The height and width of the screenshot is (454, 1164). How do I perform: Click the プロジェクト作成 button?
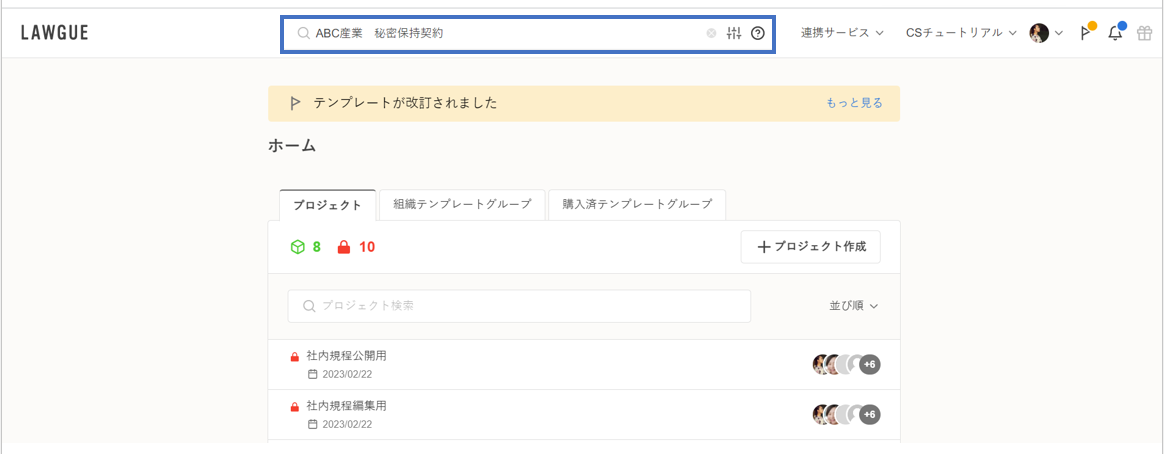pos(810,247)
